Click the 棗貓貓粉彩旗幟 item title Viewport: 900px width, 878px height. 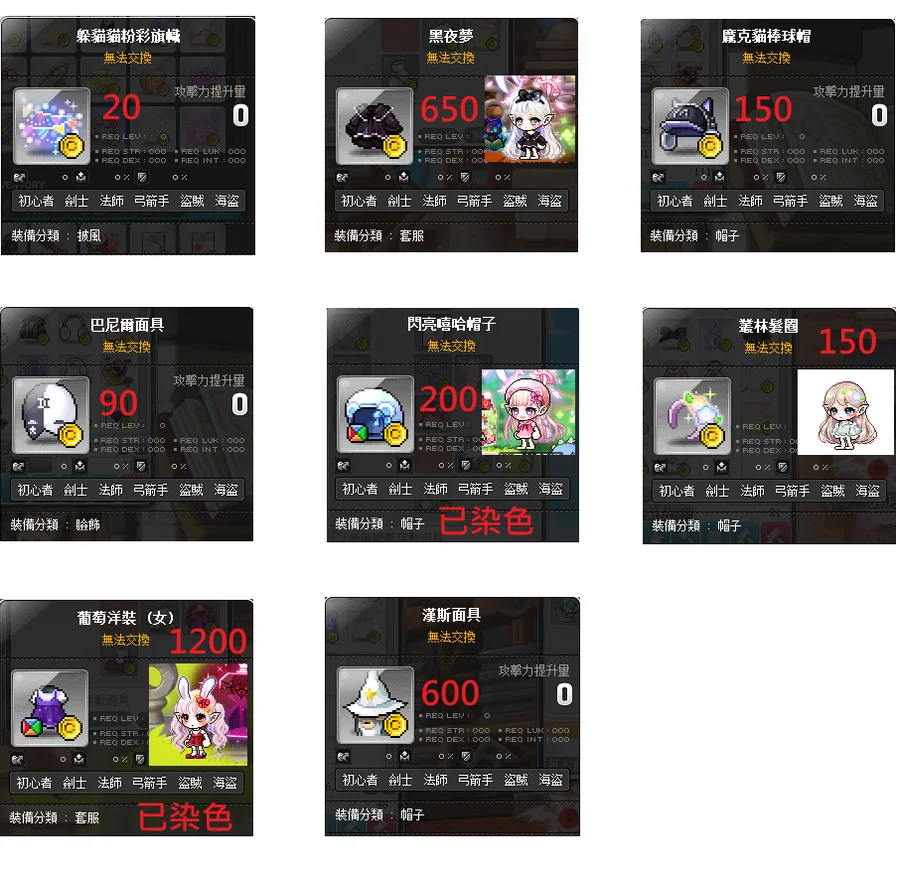click(x=129, y=36)
